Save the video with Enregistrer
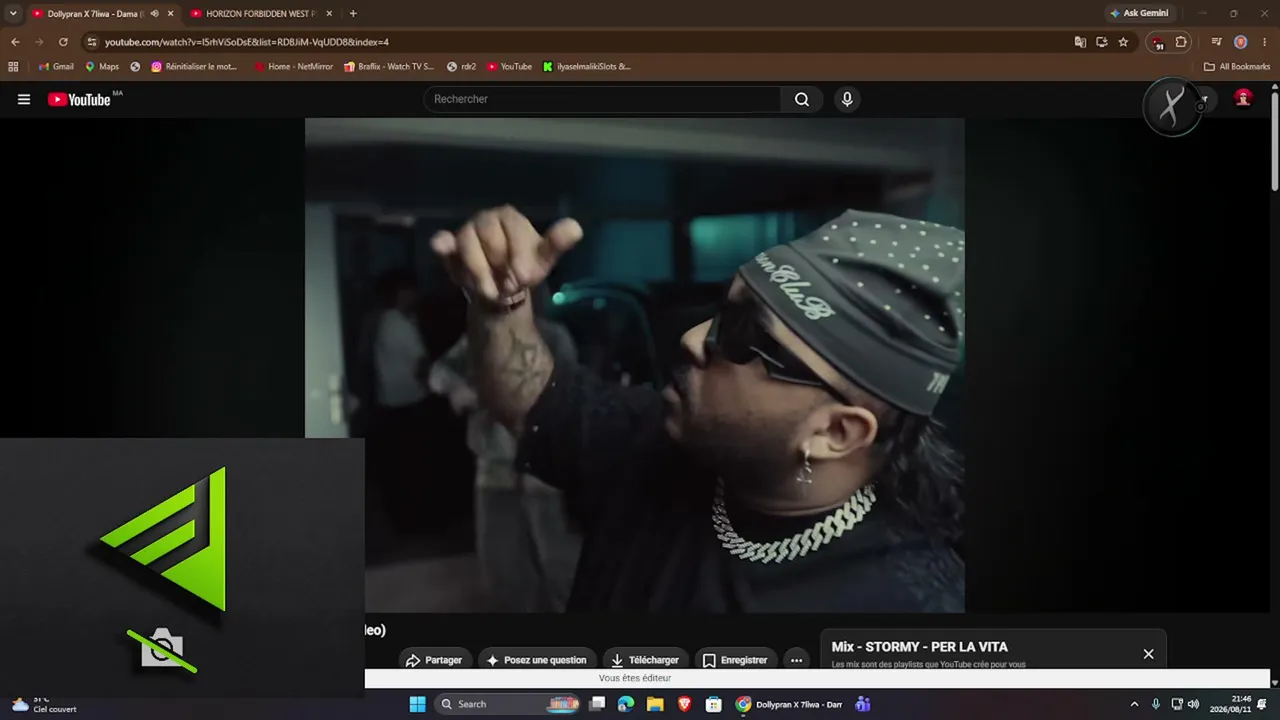This screenshot has height=720, width=1280. 735,660
